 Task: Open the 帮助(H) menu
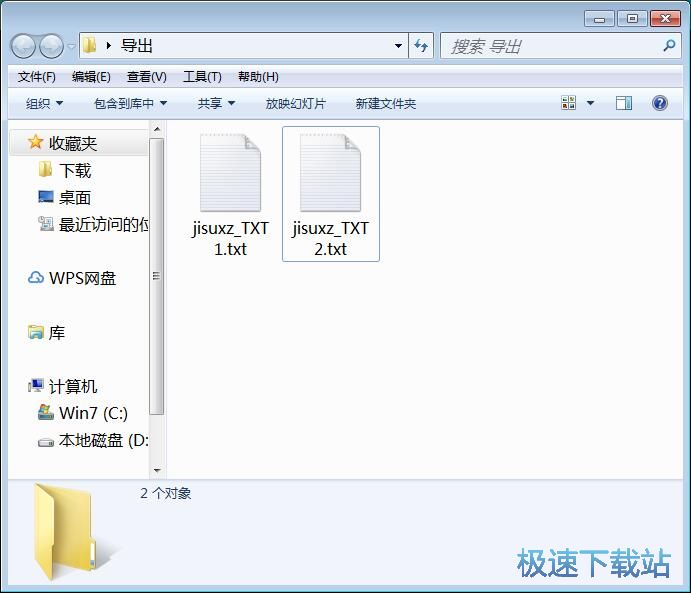click(258, 77)
